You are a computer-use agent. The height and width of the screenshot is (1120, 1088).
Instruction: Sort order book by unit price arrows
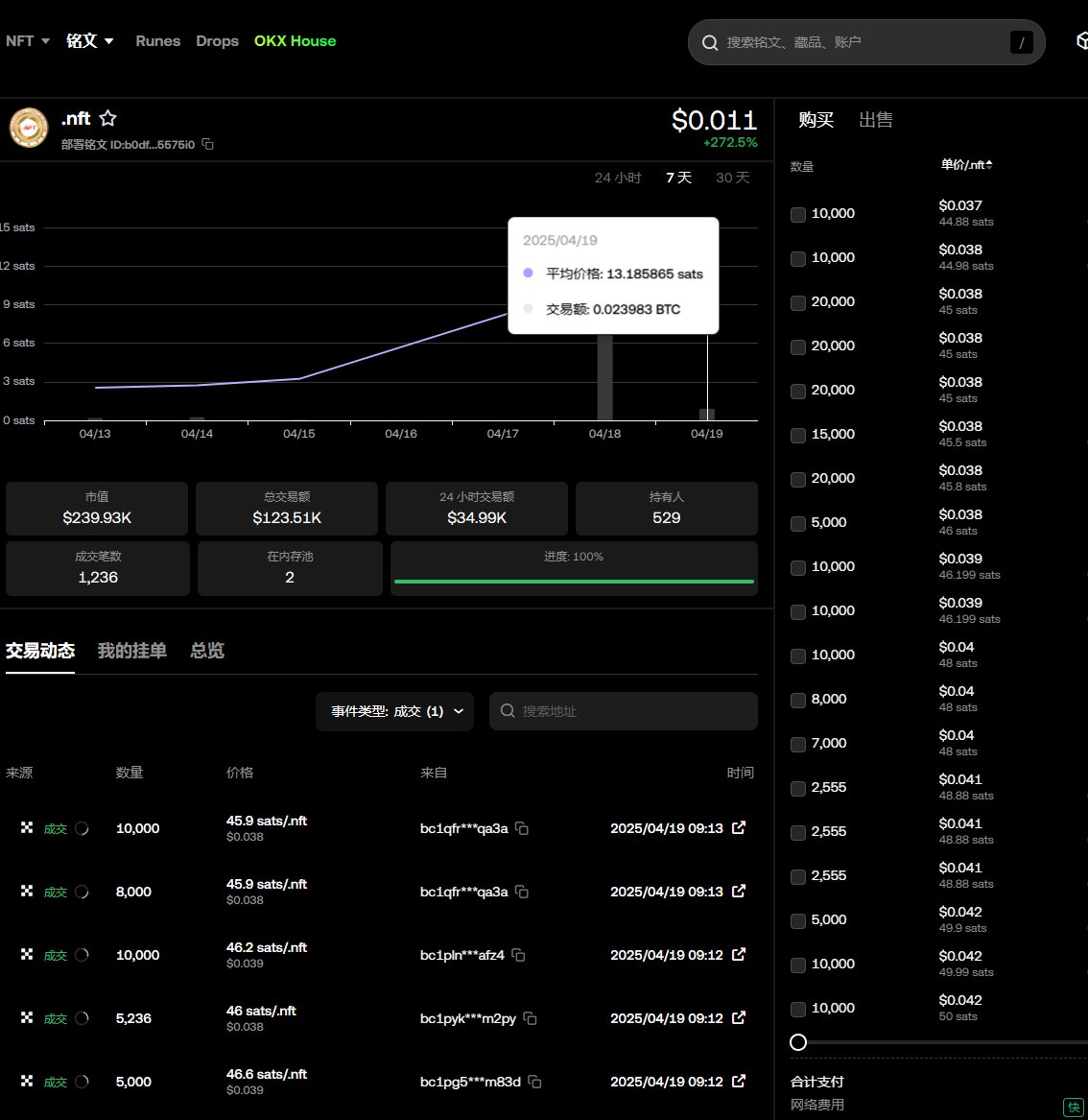tap(989, 165)
